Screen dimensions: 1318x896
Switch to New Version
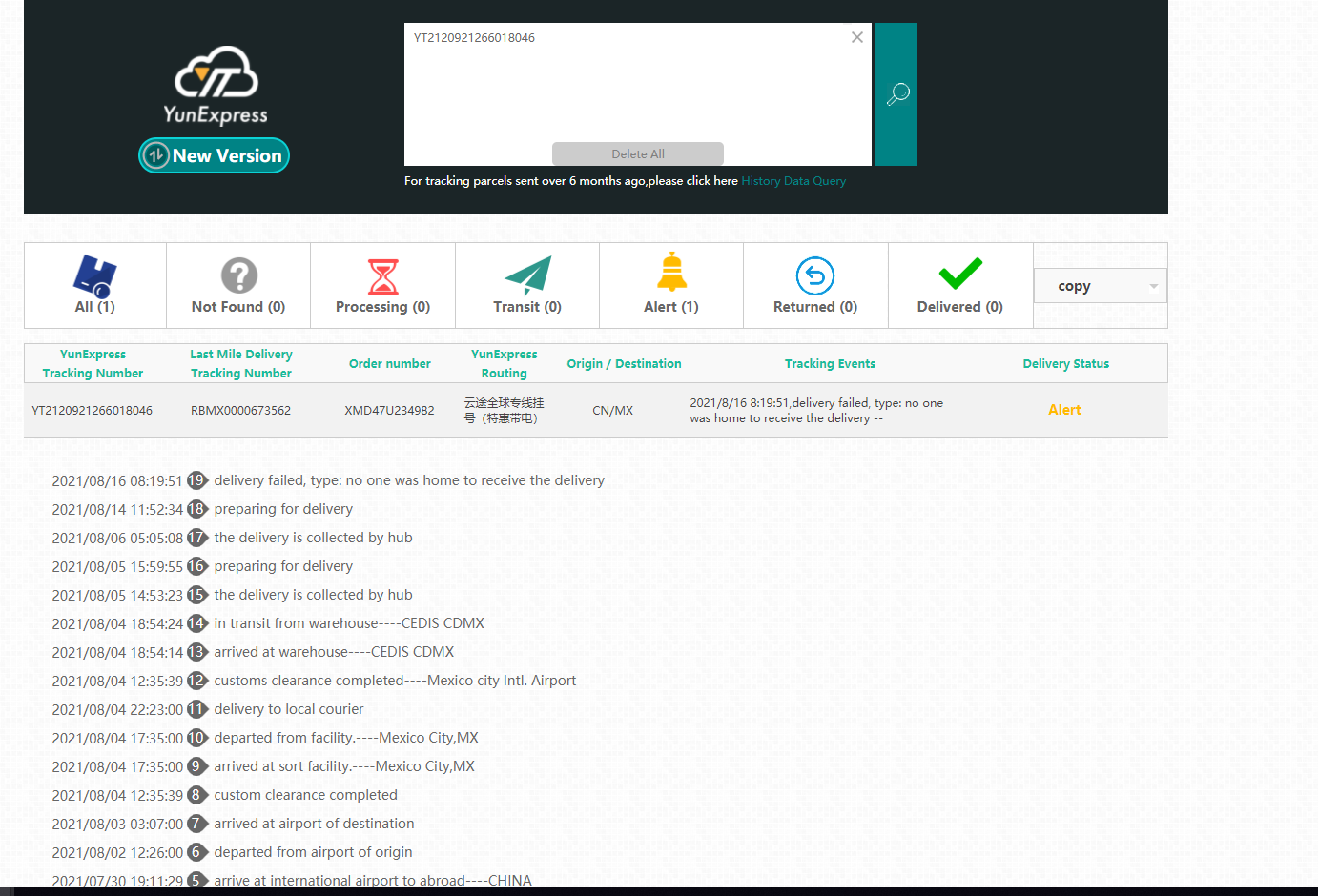(215, 155)
